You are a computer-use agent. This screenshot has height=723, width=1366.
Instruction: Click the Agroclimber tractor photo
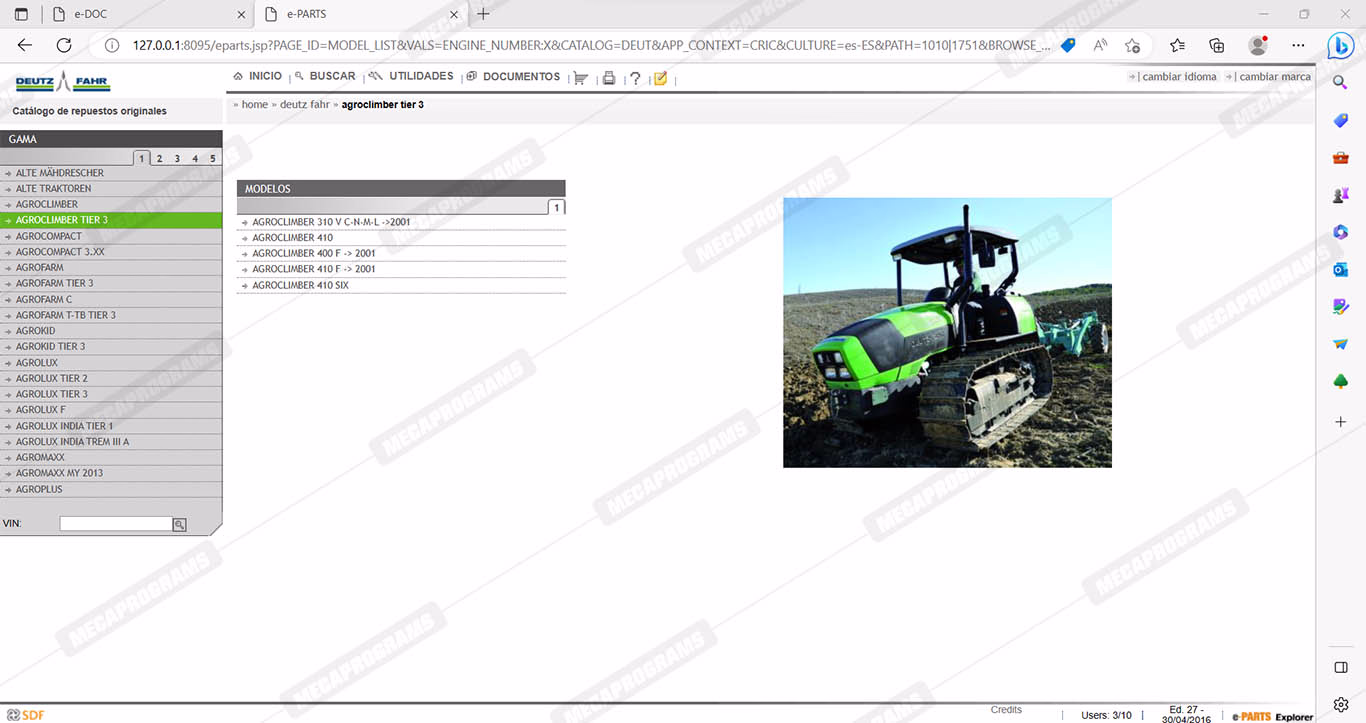click(947, 332)
